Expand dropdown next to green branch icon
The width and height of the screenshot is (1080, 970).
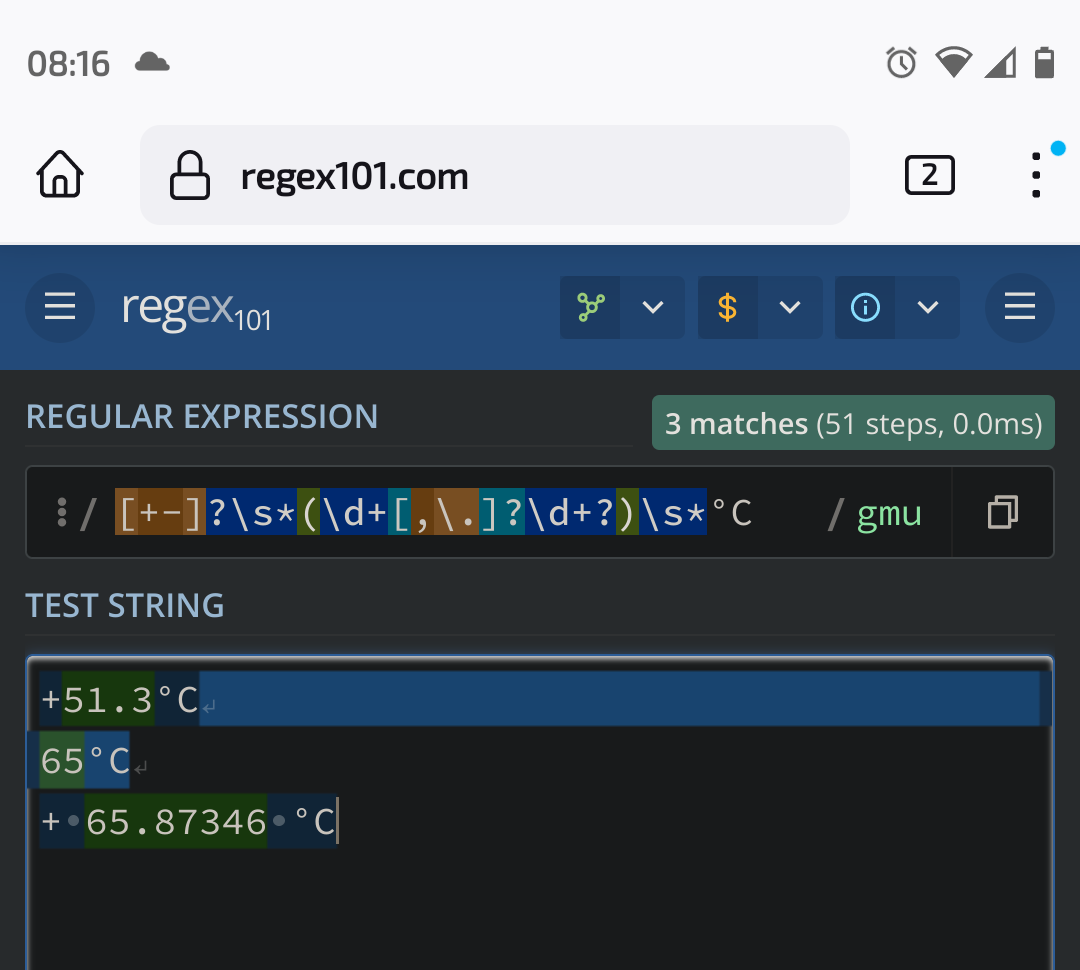(652, 307)
